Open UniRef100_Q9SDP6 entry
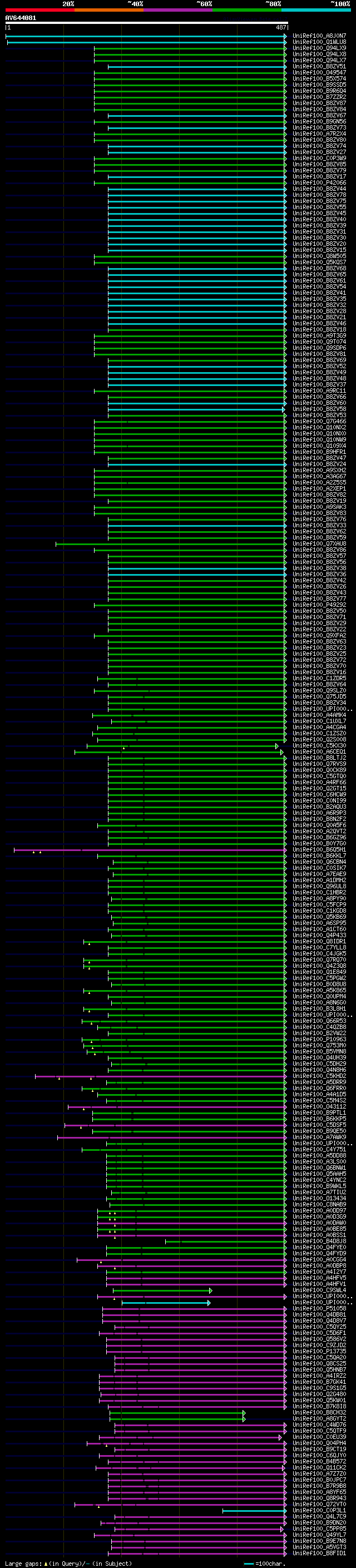 click(x=319, y=348)
